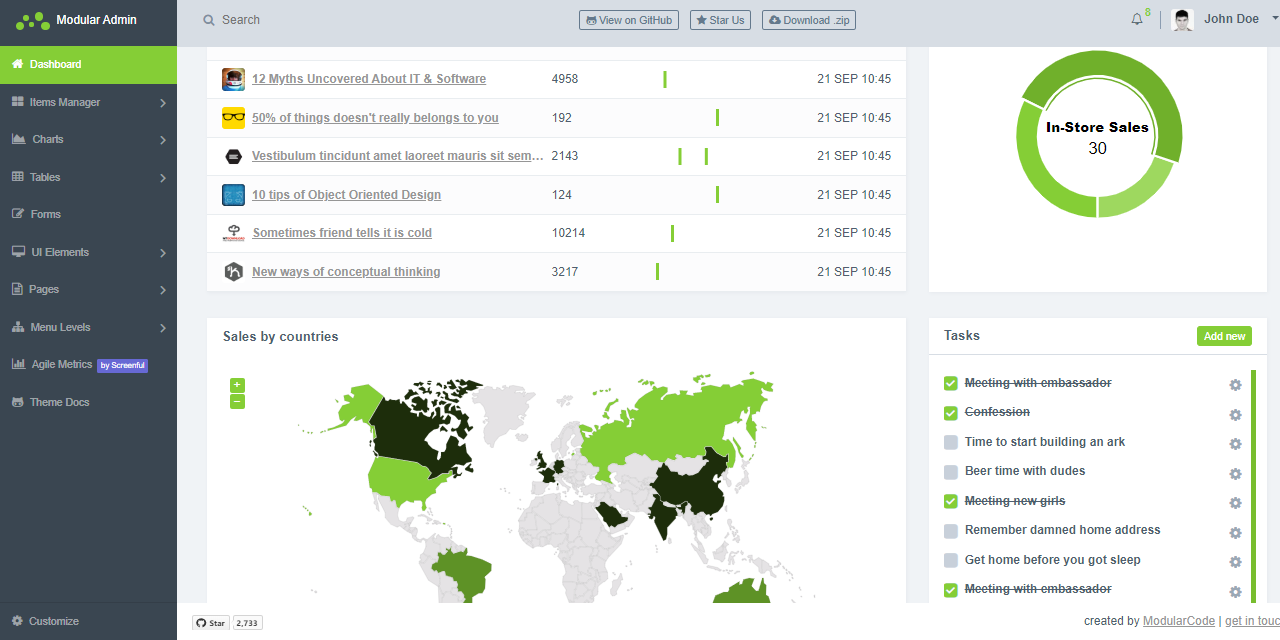Click the Menu Levels sitemap icon
This screenshot has width=1280, height=640.
tap(18, 327)
